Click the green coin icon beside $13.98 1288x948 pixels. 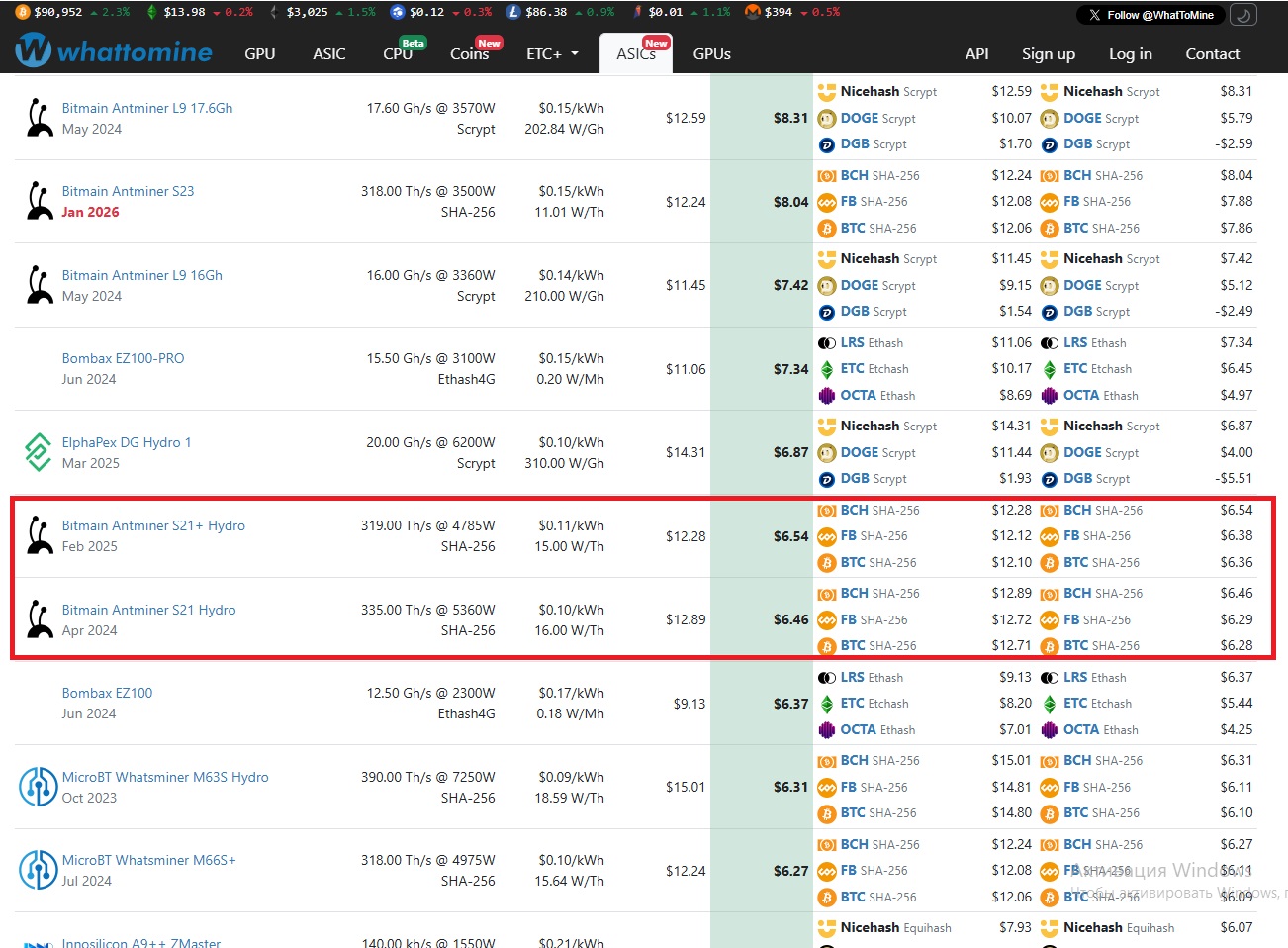point(151,12)
